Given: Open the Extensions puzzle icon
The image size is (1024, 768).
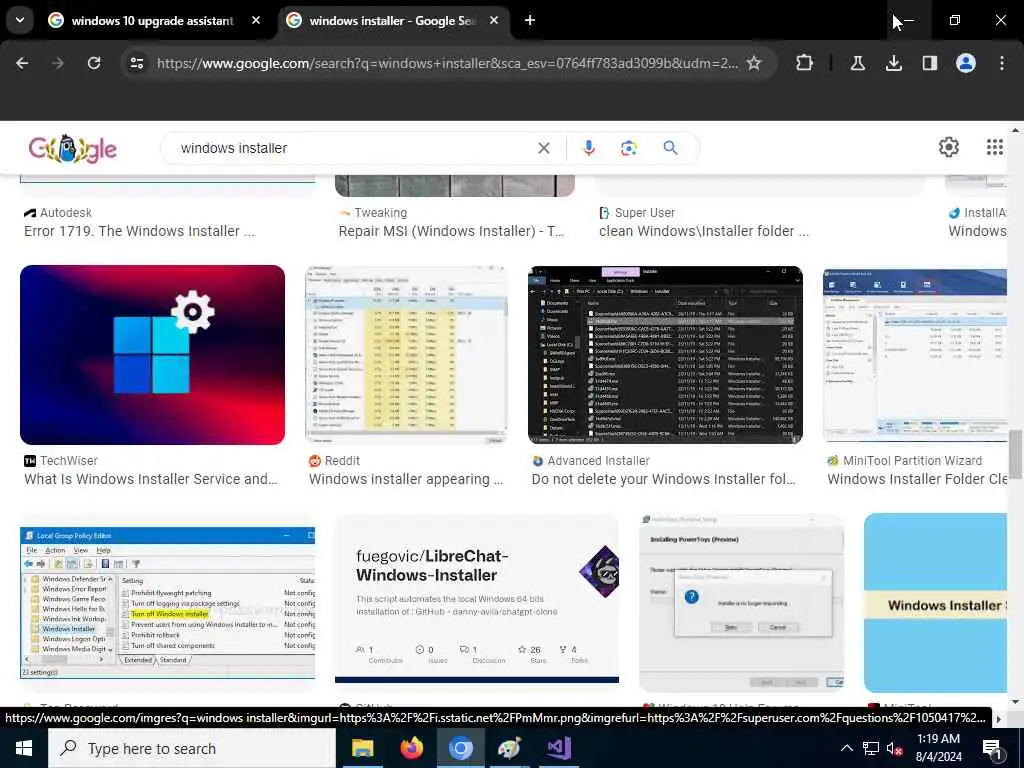Looking at the screenshot, I should pos(805,63).
